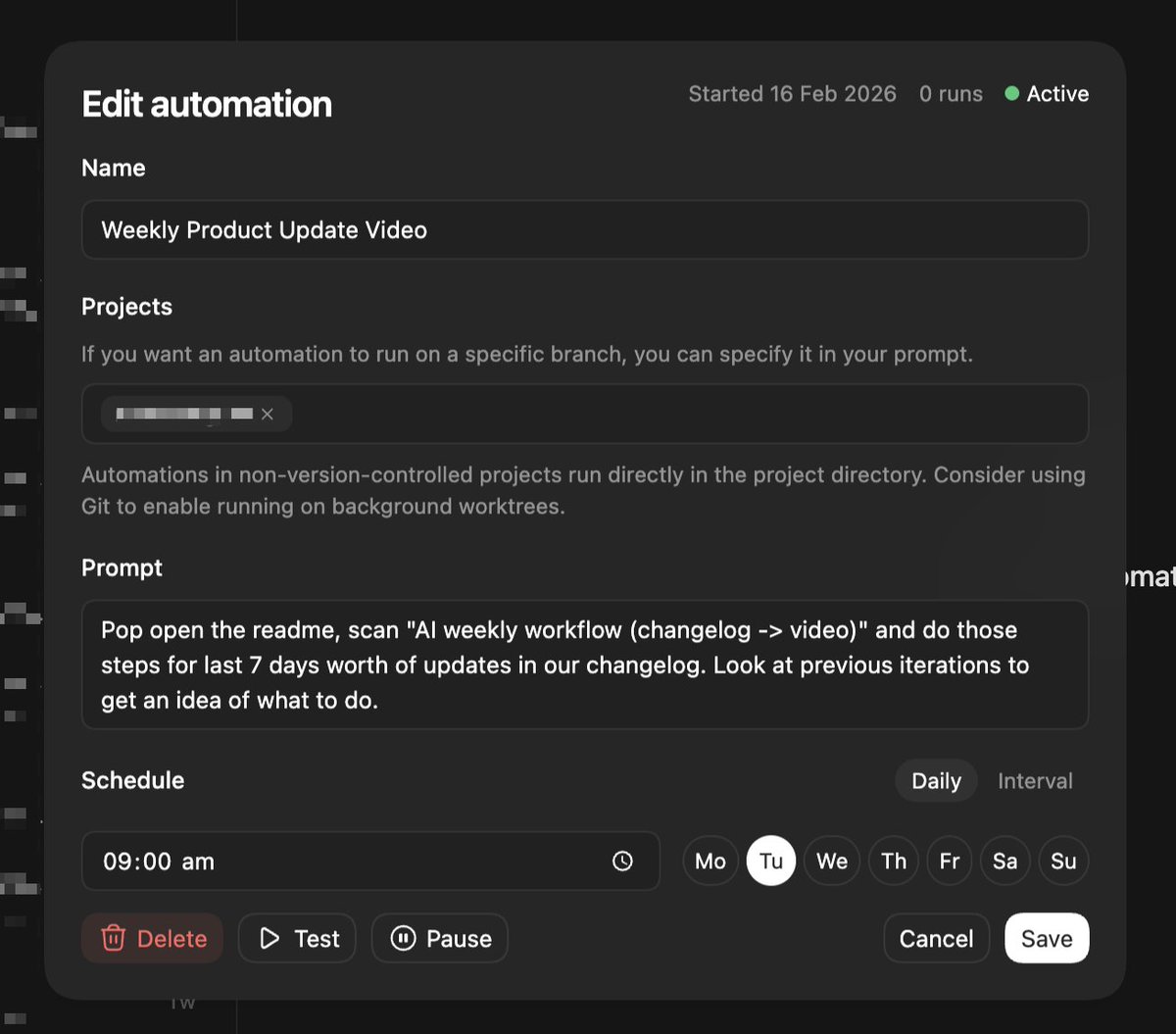Toggle the selected Tuesday day
Image resolution: width=1176 pixels, height=1034 pixels.
pyautogui.click(x=771, y=861)
